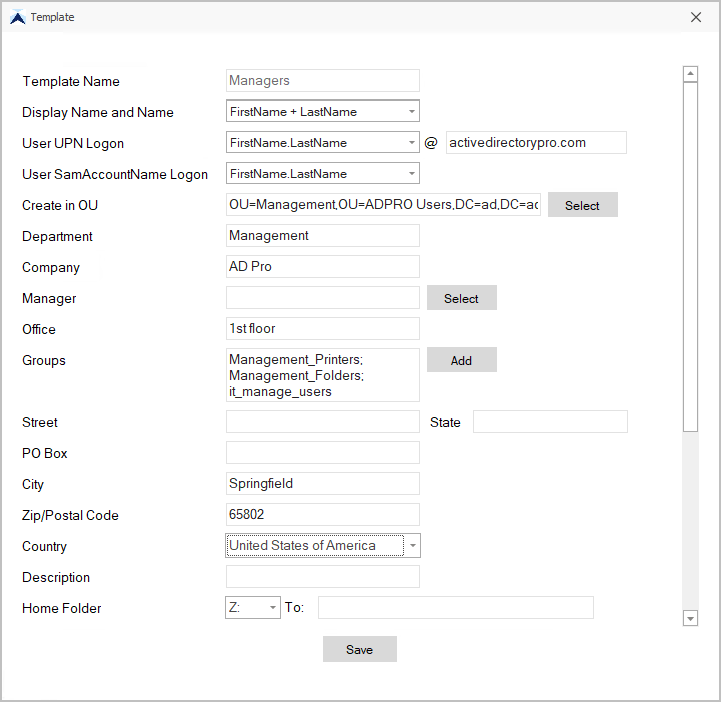The image size is (721, 702).
Task: Open the Display Name and Name dropdown
Action: [x=322, y=111]
